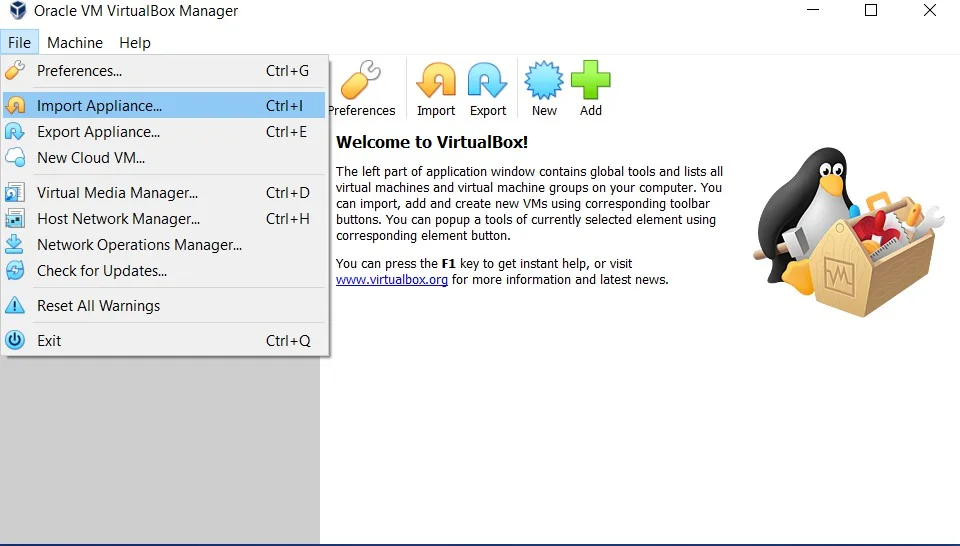The height and width of the screenshot is (546, 960).
Task: Click the Ctrl+Q shortcut text
Action: click(x=288, y=341)
